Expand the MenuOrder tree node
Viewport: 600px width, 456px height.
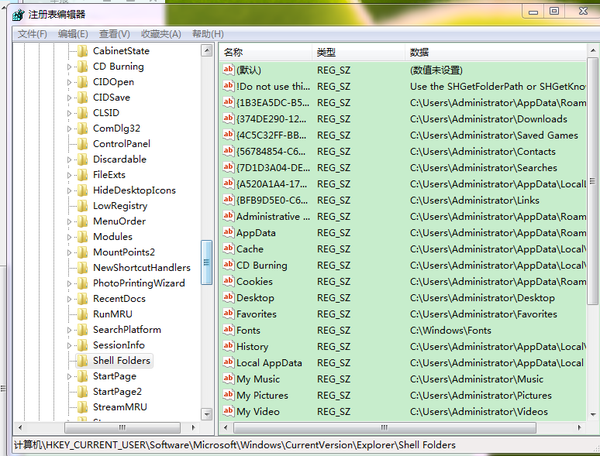click(69, 222)
